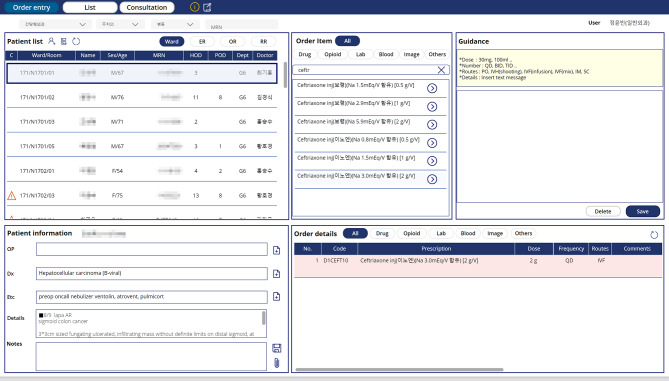Filter Order details by Image
669x381 pixels.
(495, 233)
